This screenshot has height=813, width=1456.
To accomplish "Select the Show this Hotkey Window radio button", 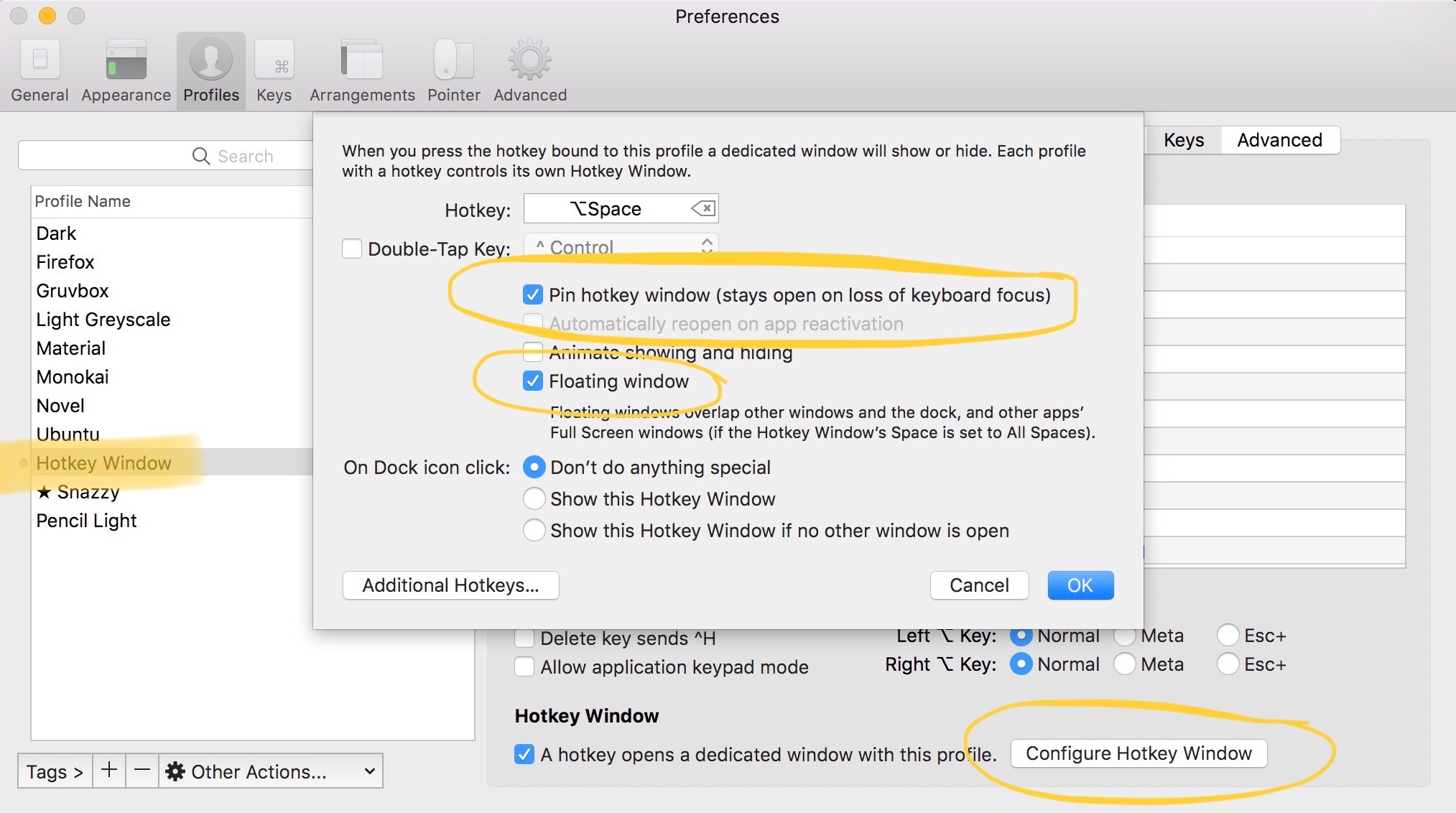I will tap(534, 499).
